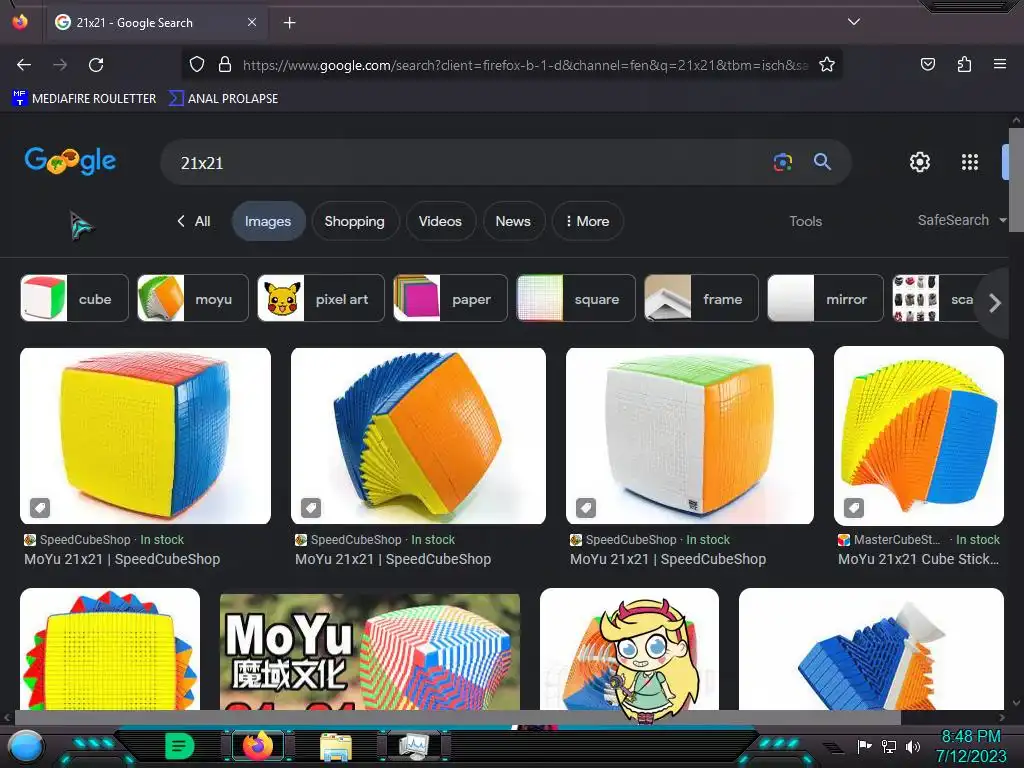This screenshot has width=1024, height=768.
Task: Open the Save to Pocket icon
Action: [x=927, y=64]
